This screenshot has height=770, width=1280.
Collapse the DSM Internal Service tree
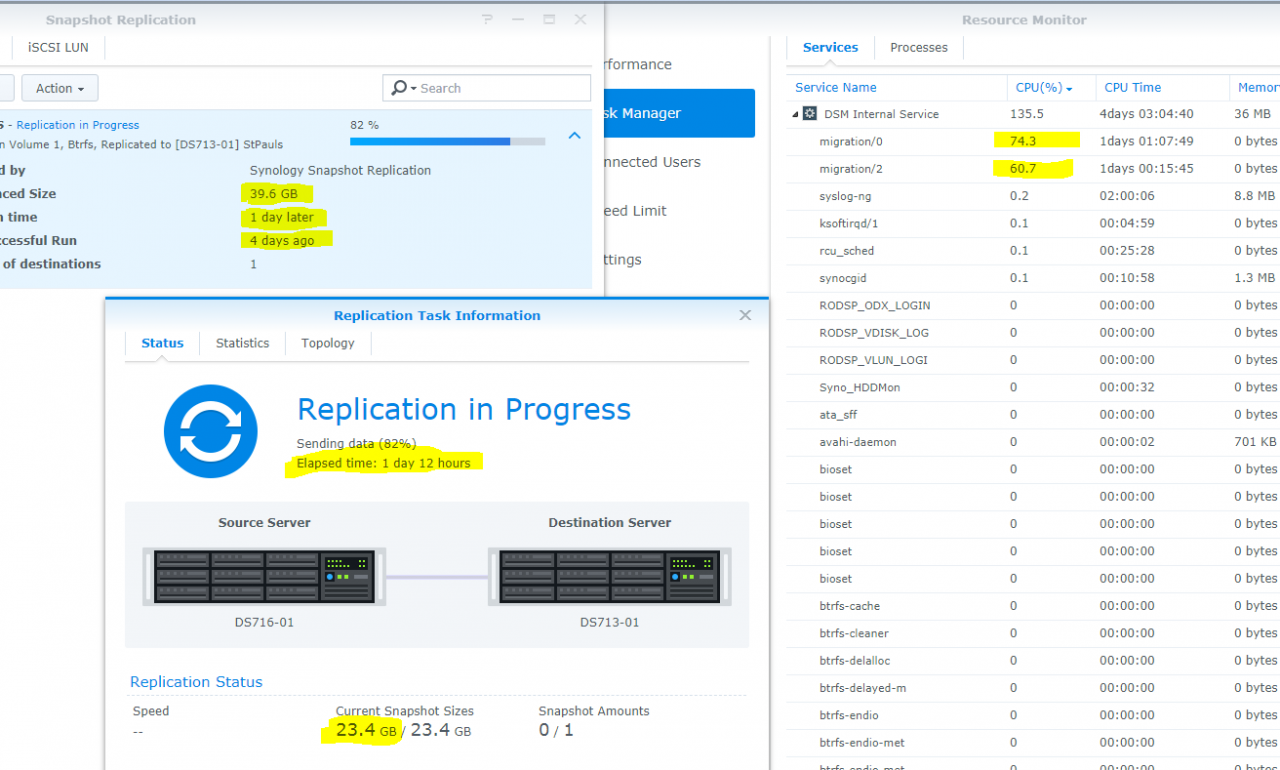pyautogui.click(x=793, y=114)
